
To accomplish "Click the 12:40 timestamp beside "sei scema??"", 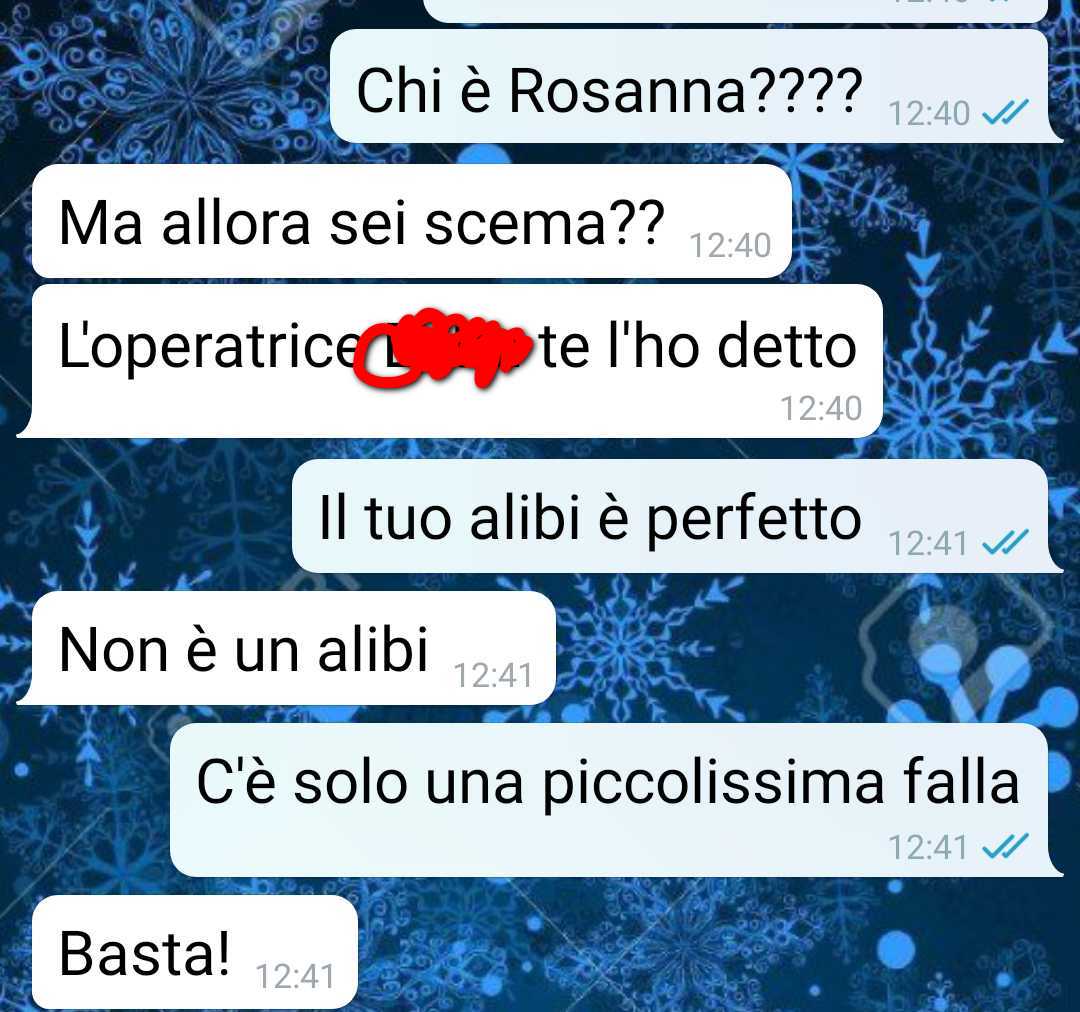I will [730, 246].
